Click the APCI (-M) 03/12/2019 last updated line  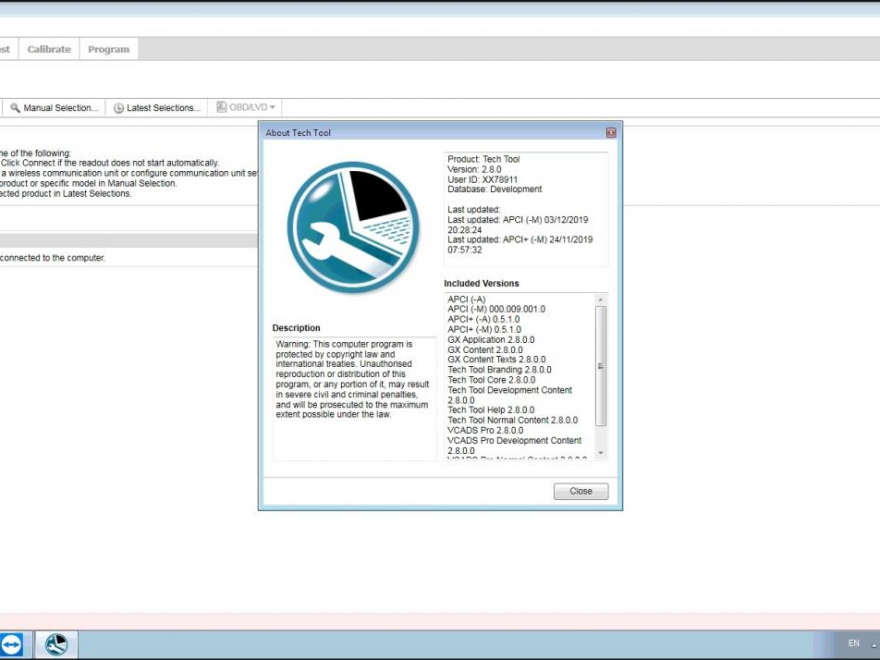pyautogui.click(x=518, y=224)
